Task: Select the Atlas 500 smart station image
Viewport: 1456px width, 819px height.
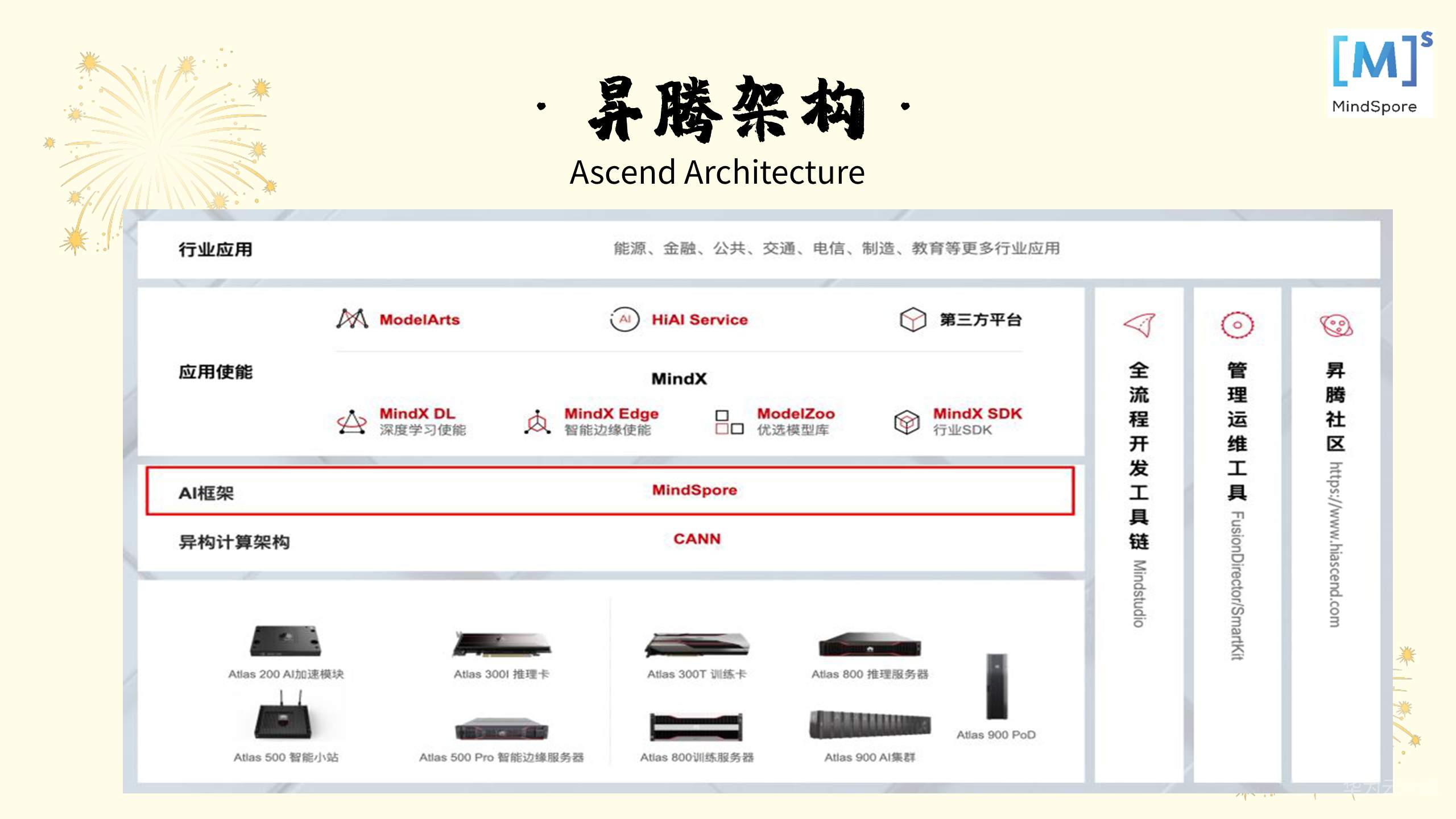Action: (x=283, y=718)
